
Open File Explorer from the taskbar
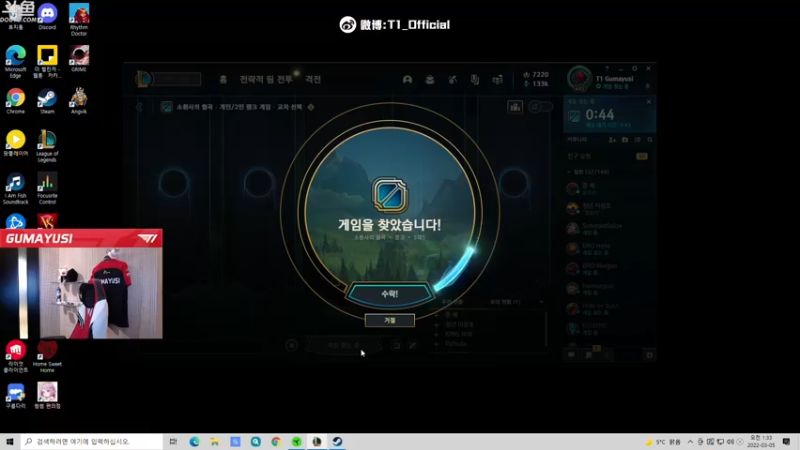(215, 441)
